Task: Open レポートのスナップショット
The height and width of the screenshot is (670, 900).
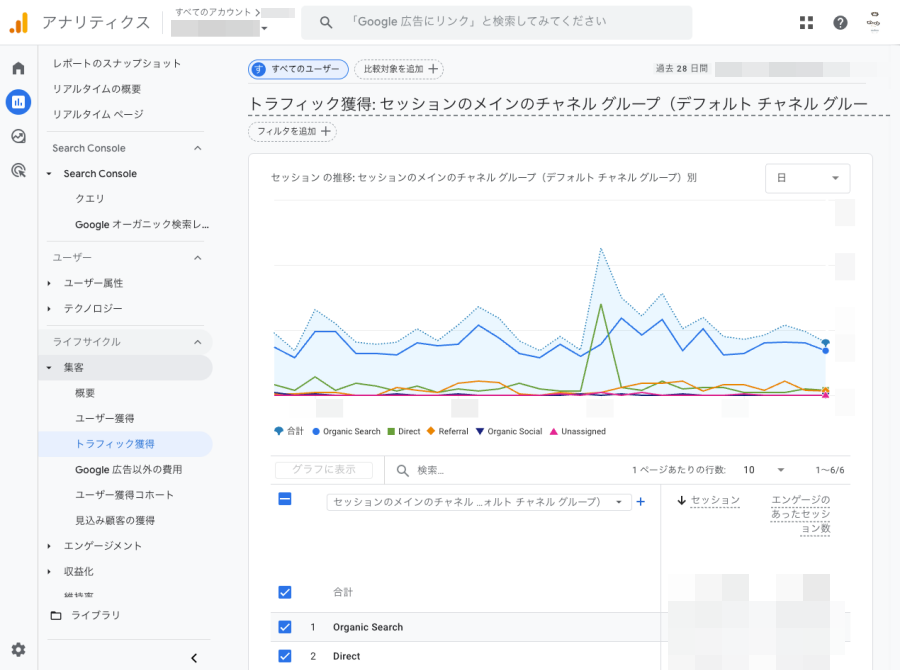Action: click(x=117, y=63)
